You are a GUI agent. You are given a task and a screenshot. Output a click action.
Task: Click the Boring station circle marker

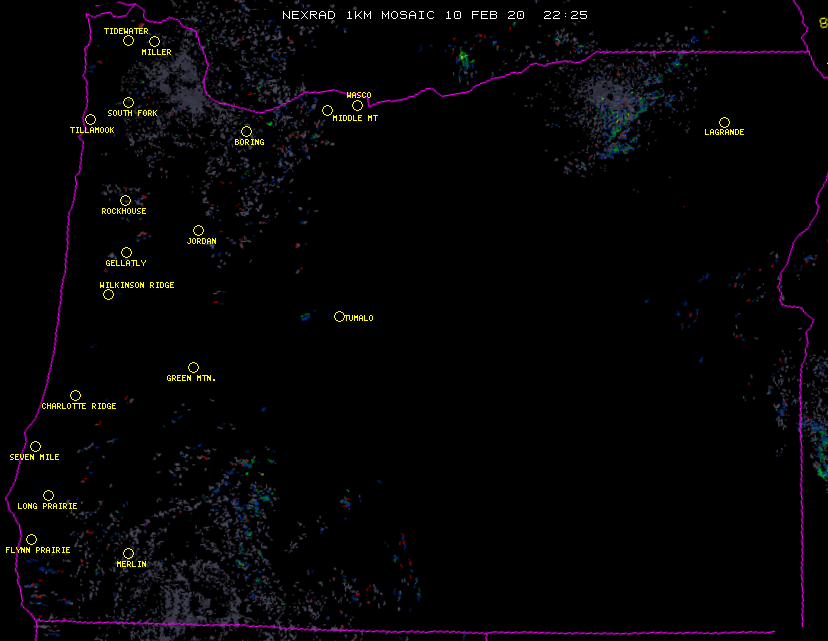246,132
